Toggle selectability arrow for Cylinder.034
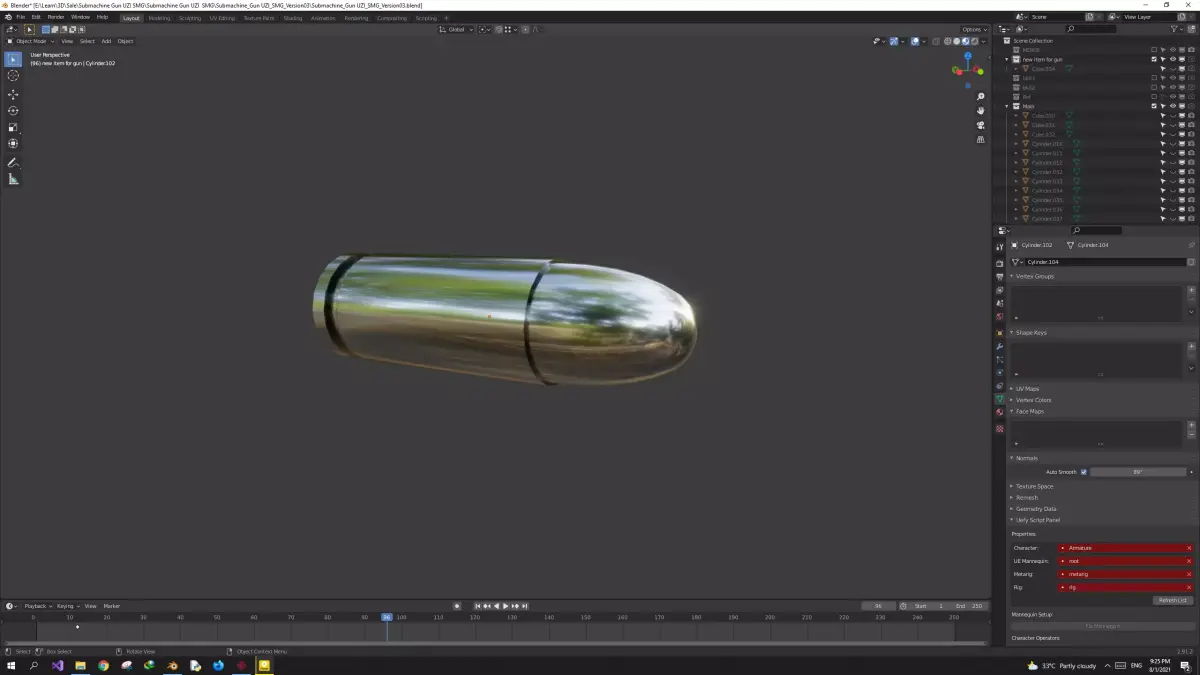This screenshot has height=675, width=1200. point(1163,191)
